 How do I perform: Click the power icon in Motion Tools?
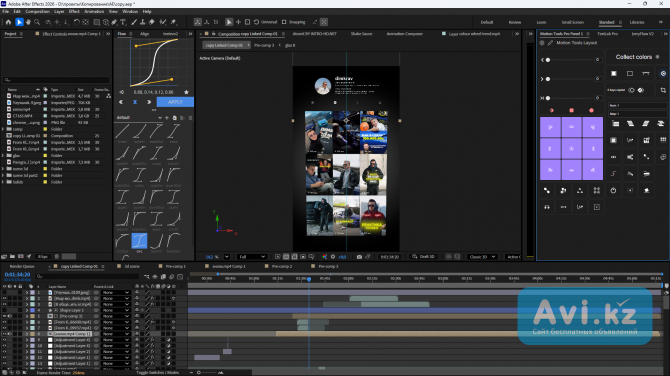click(613, 191)
